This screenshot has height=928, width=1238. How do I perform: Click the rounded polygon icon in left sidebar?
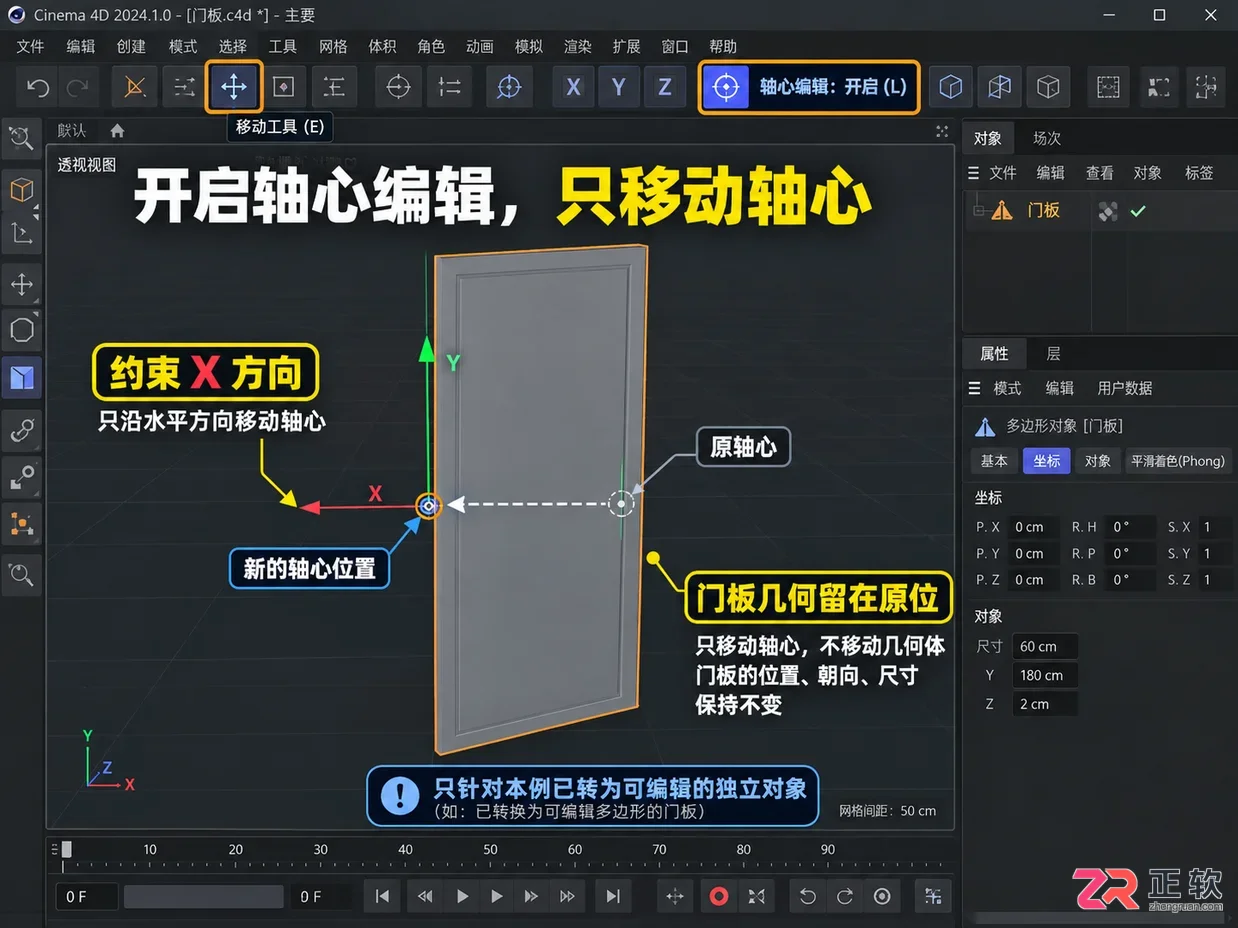(21, 330)
